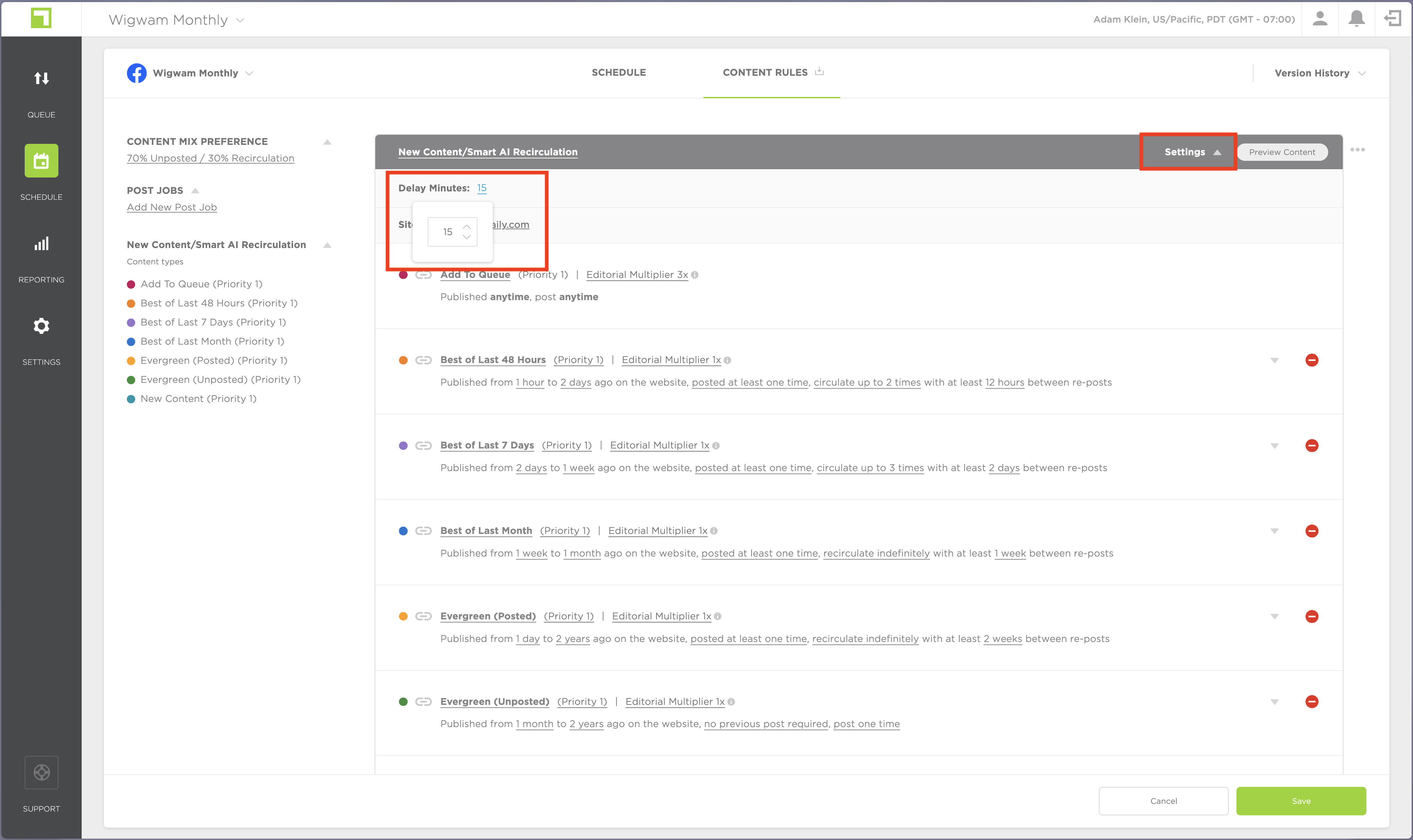Click the Facebook page icon
Viewport: 1413px width, 840px height.
pos(137,73)
